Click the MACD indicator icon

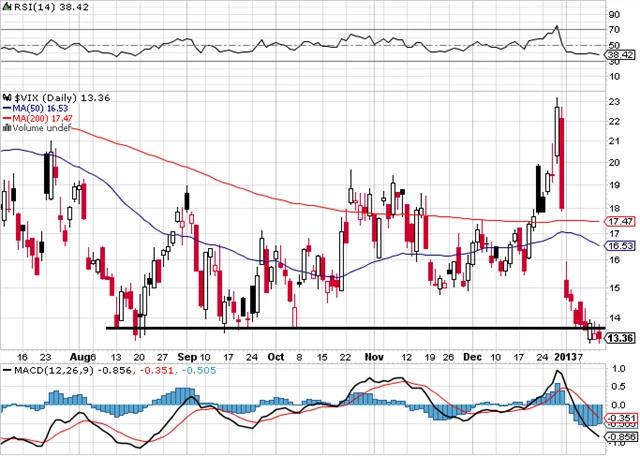pyautogui.click(x=6, y=370)
